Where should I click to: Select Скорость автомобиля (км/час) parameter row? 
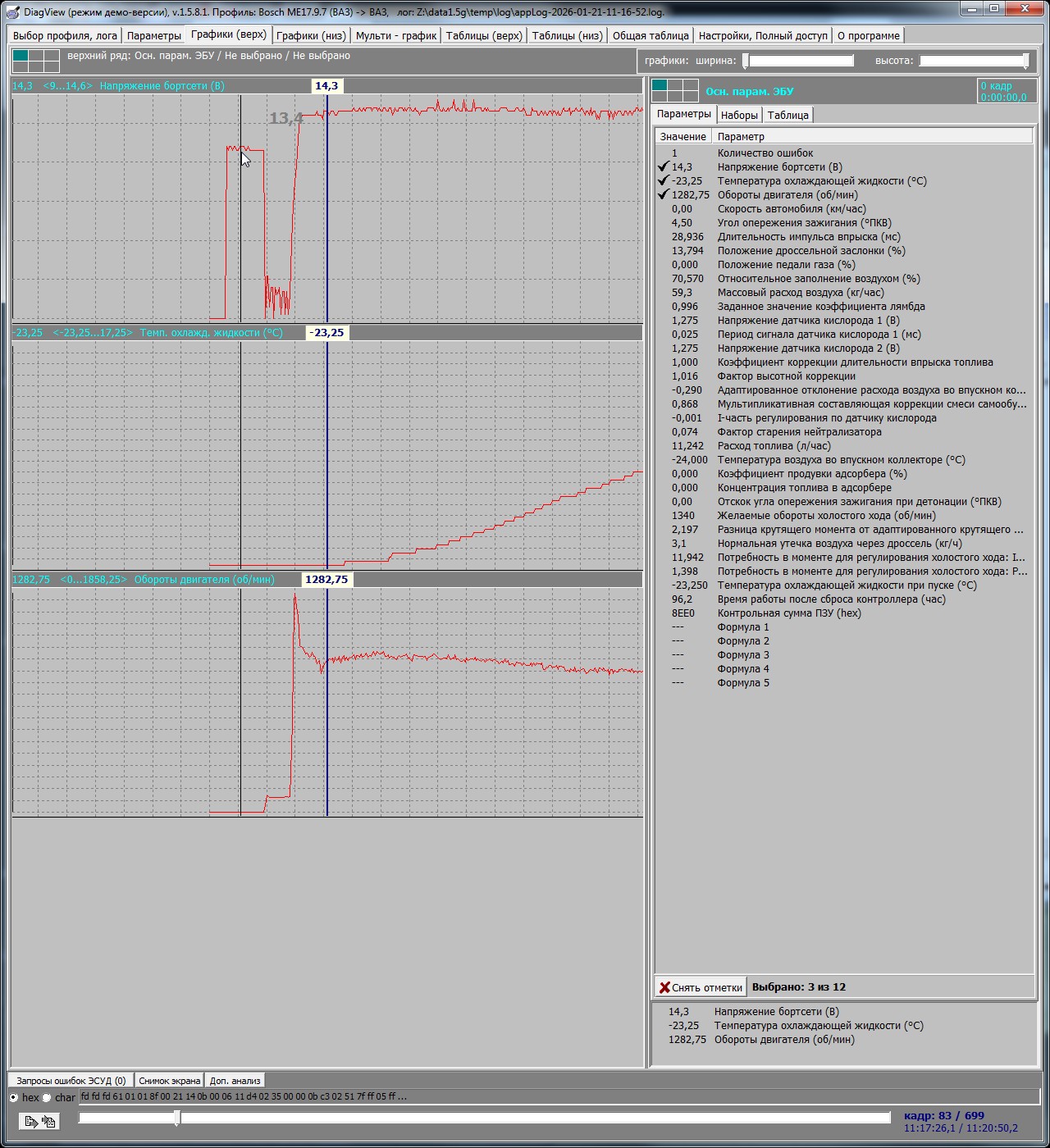coord(791,209)
